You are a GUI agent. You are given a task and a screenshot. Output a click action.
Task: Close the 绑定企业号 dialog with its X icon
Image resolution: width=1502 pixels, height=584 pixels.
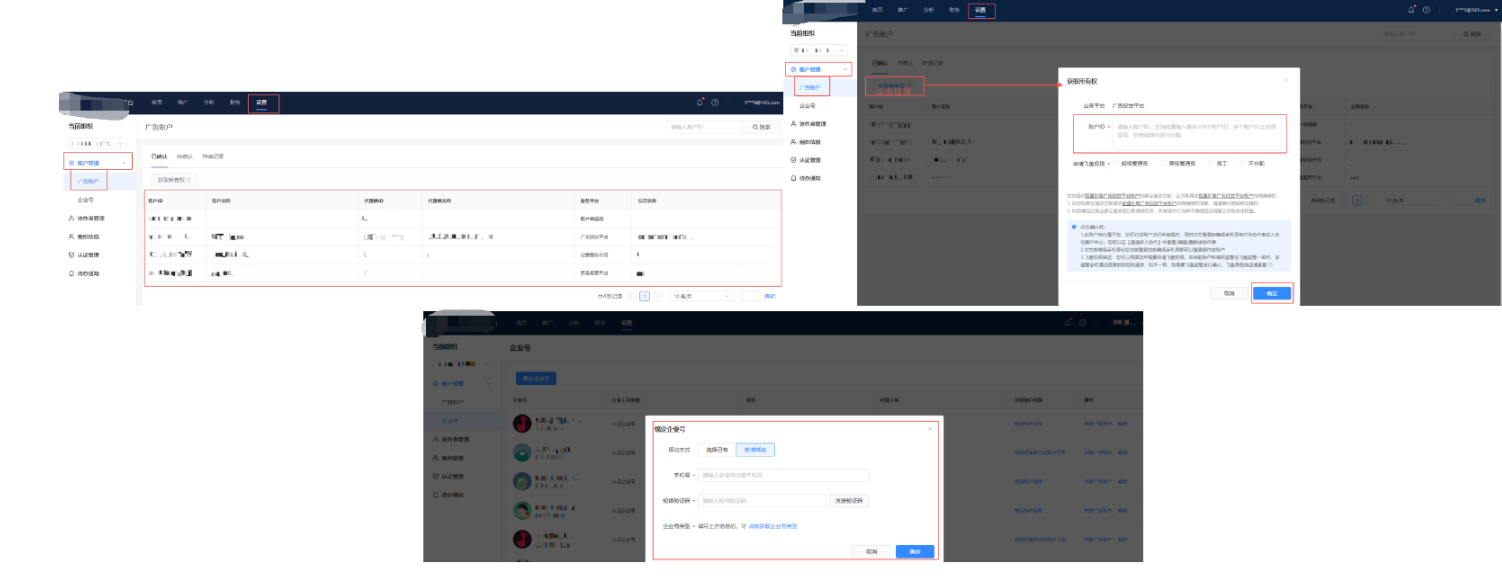[929, 429]
